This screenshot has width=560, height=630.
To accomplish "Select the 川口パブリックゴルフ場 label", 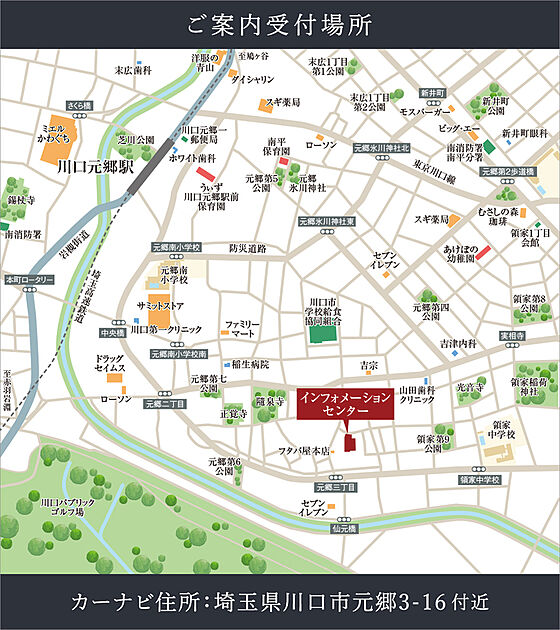I will (68, 507).
